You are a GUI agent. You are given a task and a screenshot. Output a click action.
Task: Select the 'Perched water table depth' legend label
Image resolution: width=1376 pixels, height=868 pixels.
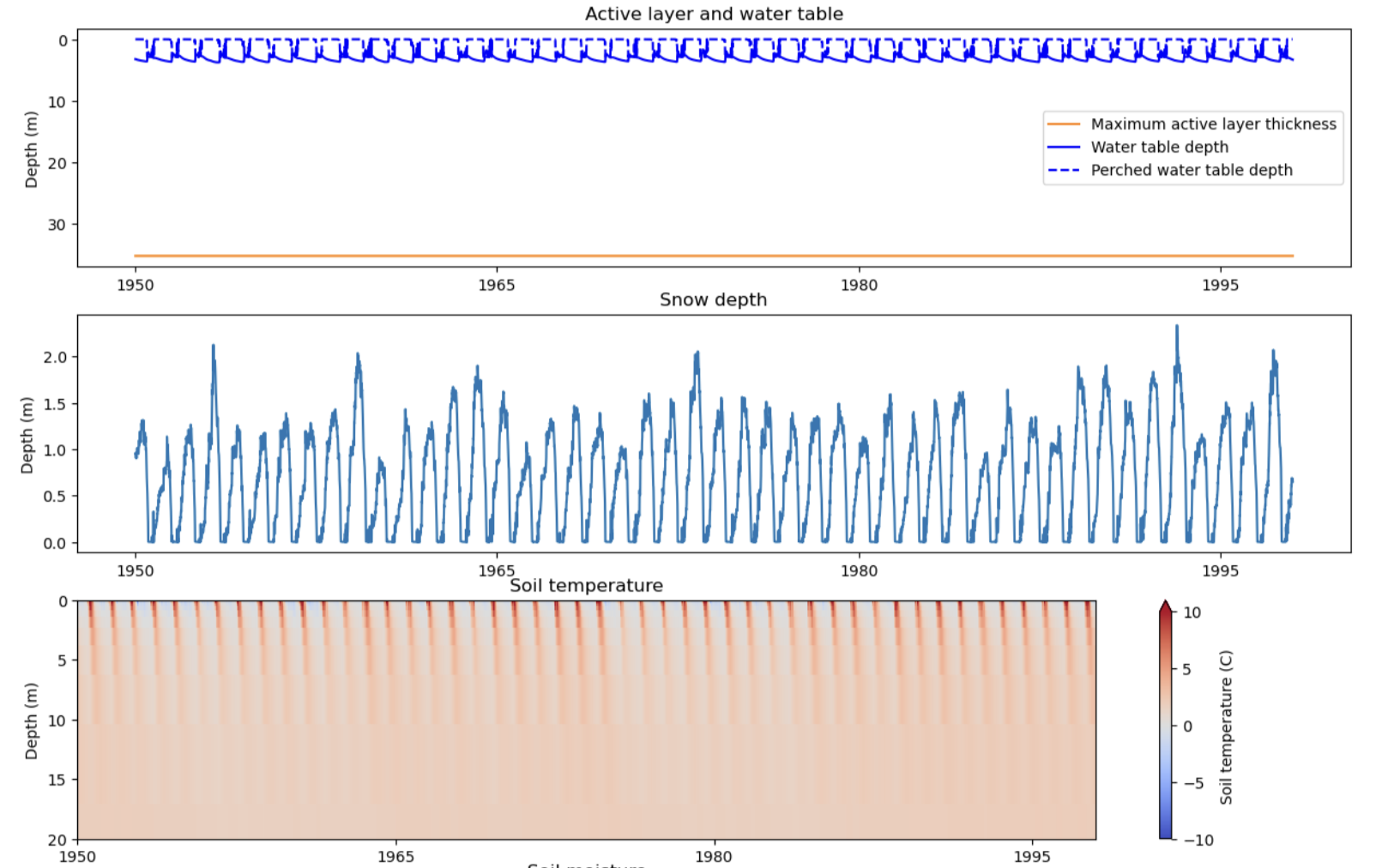click(1191, 171)
